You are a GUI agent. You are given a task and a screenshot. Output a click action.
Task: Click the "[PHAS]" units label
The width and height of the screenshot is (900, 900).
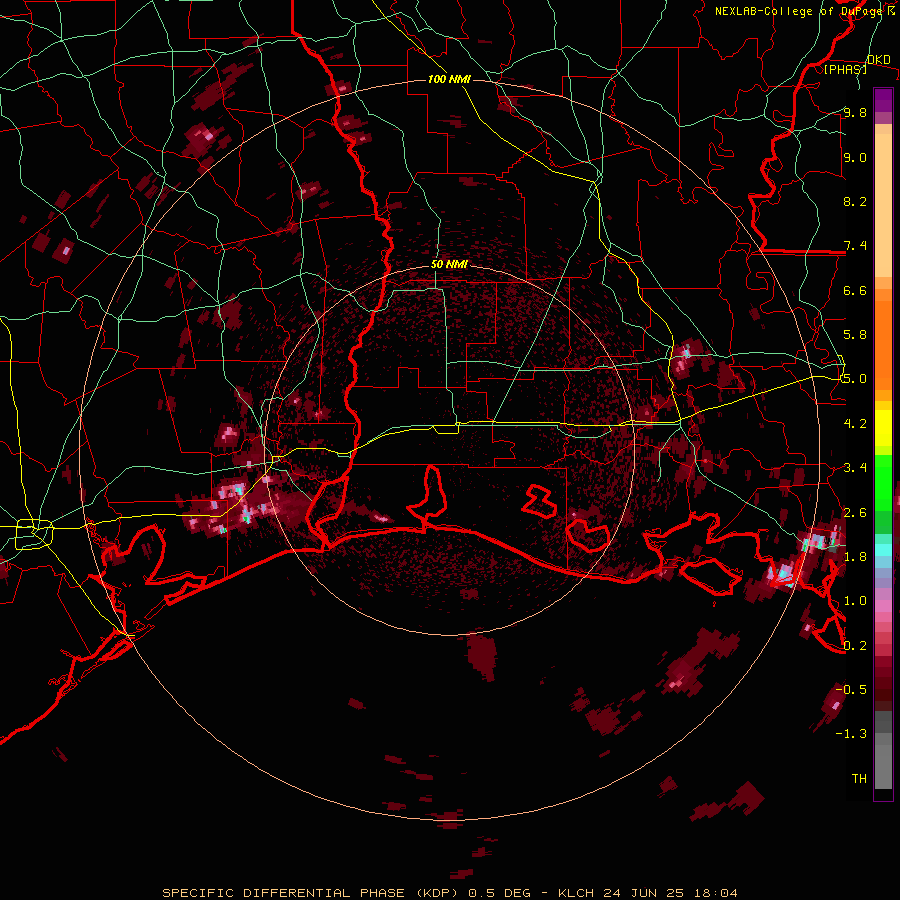pyautogui.click(x=845, y=69)
